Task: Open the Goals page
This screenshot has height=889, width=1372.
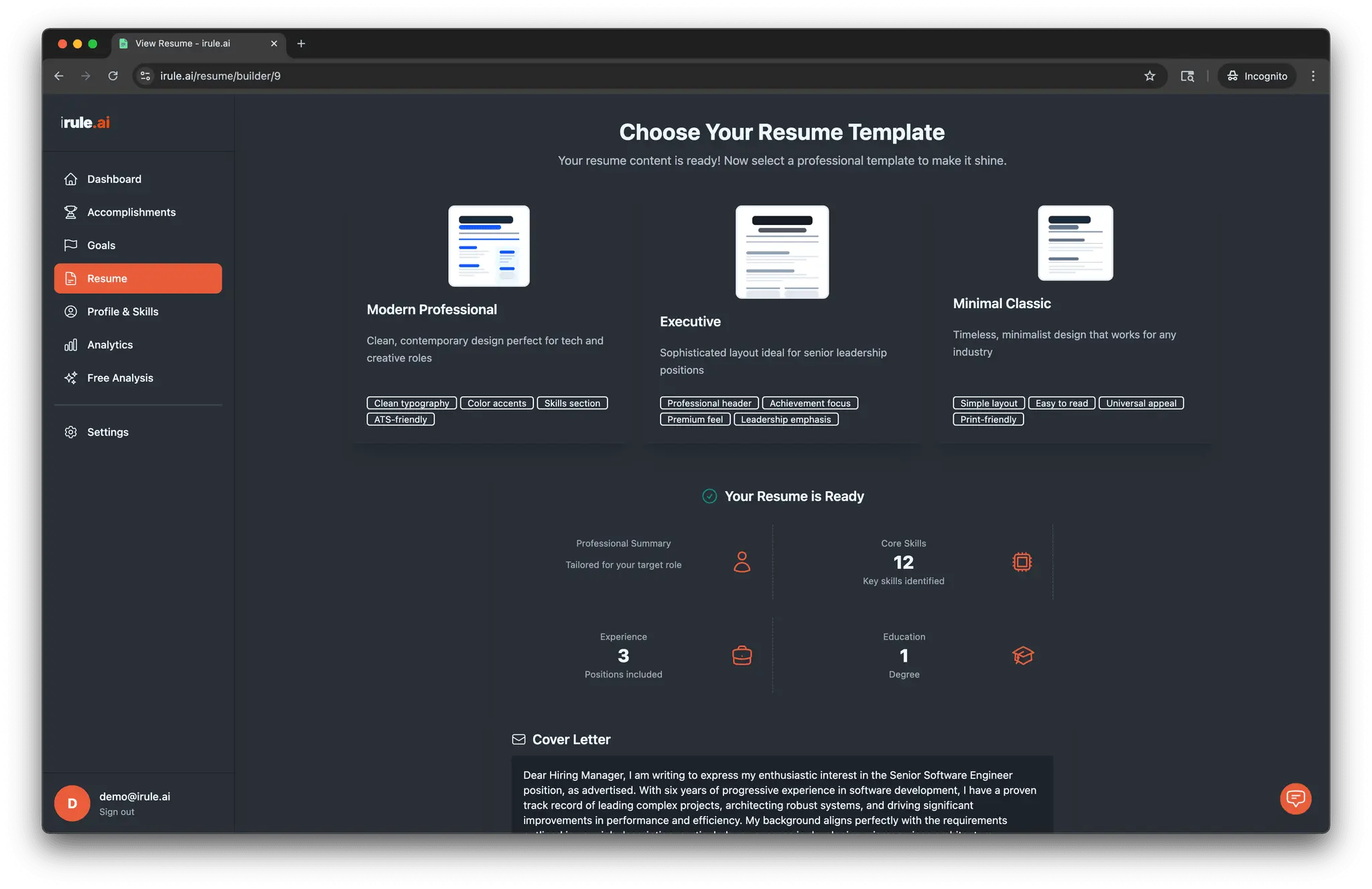Action: click(x=138, y=245)
